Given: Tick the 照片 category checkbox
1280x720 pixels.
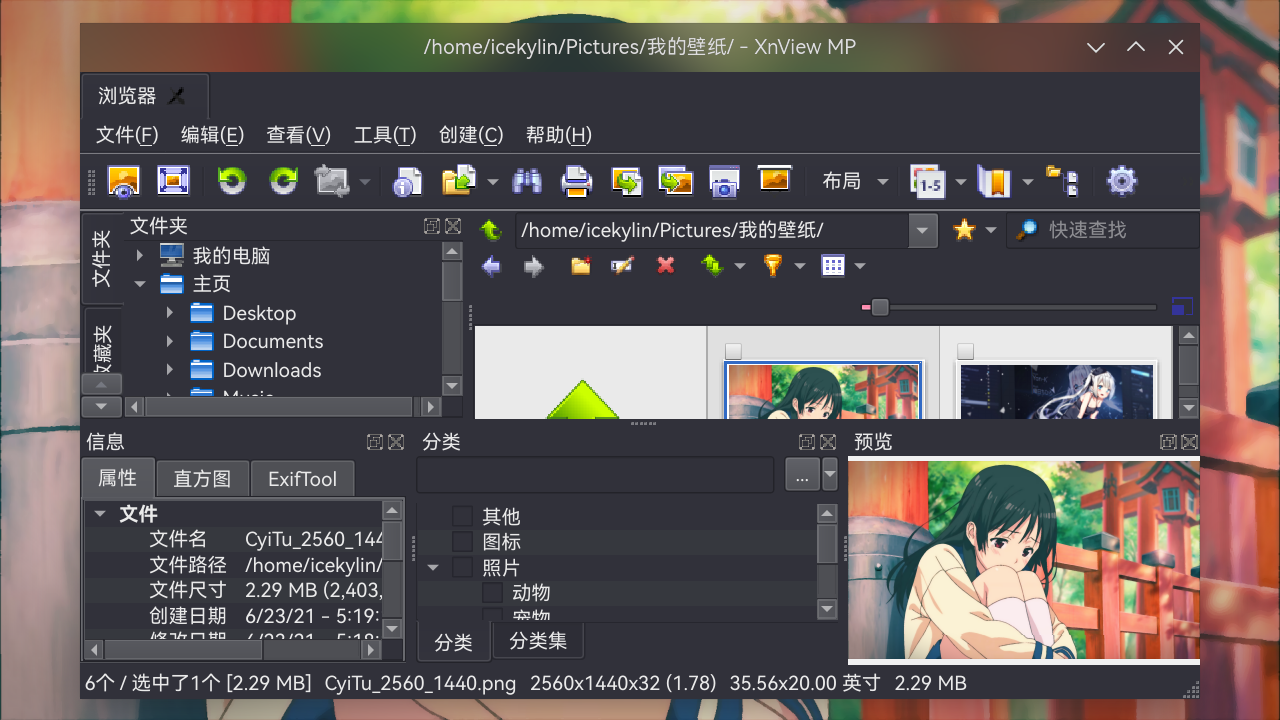Looking at the screenshot, I should click(x=462, y=566).
